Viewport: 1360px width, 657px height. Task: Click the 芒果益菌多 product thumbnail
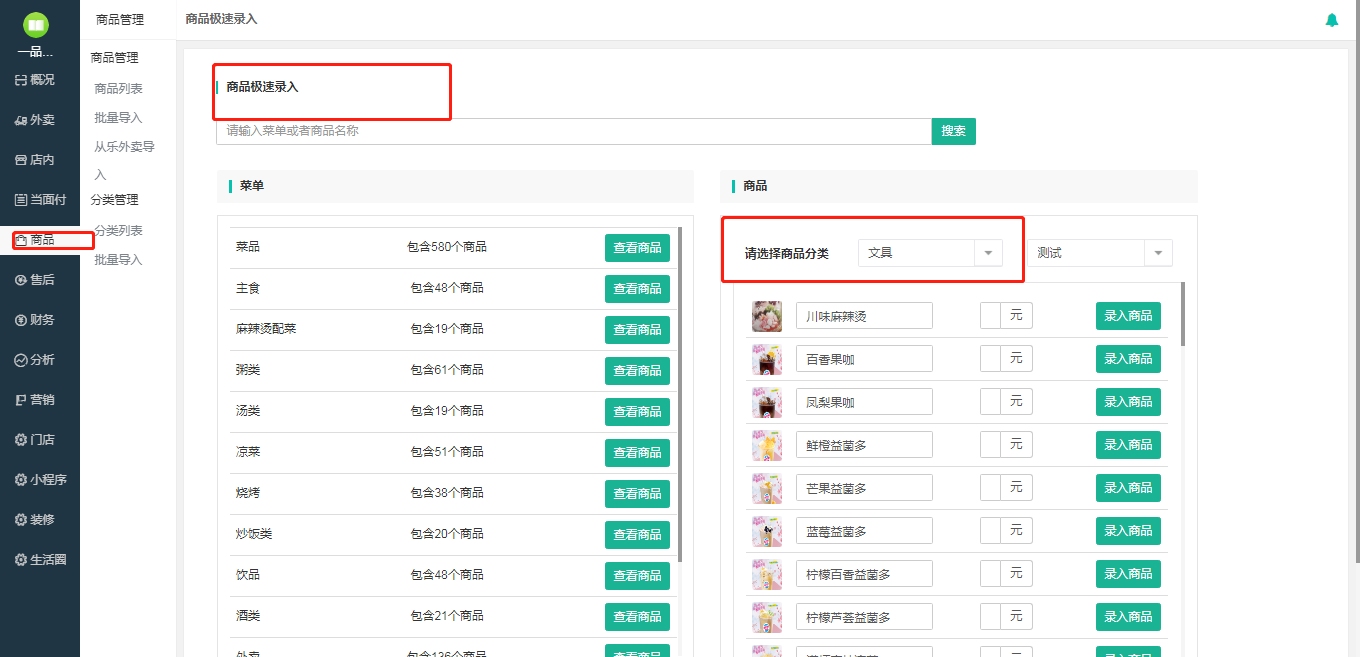point(767,488)
